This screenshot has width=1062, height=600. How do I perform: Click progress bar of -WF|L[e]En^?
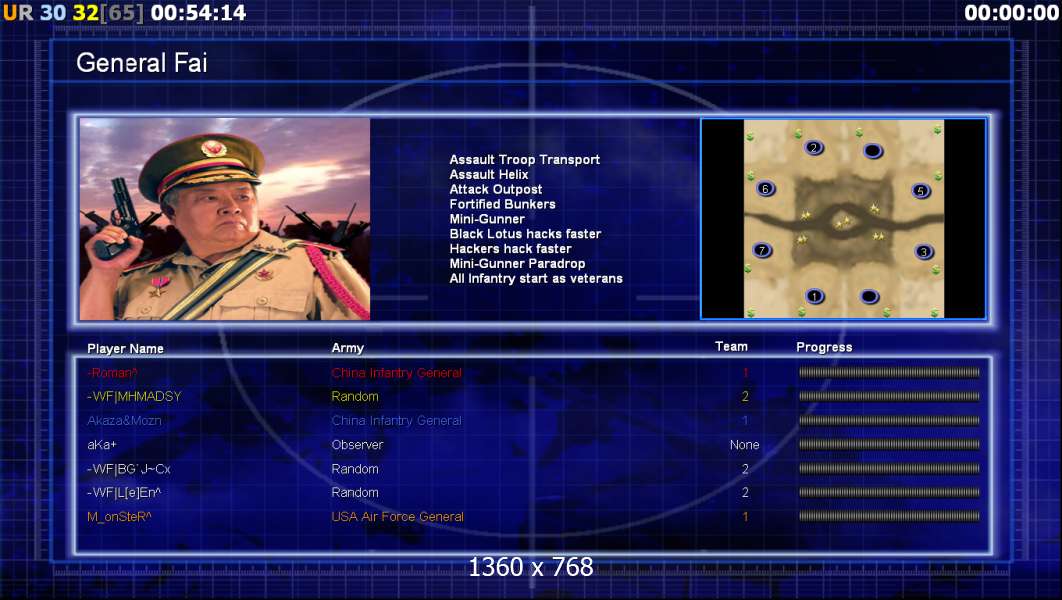click(889, 492)
